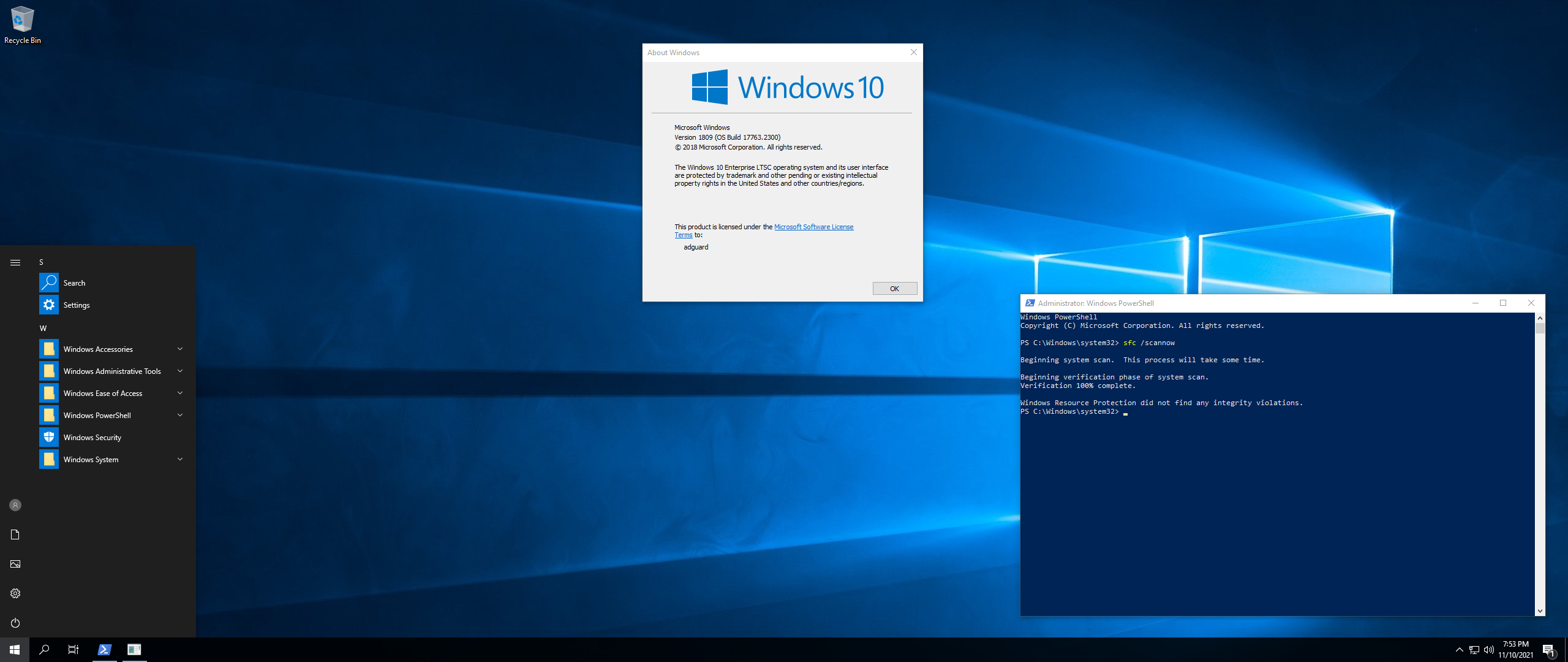Click the 'adguard' licensee name

pyautogui.click(x=696, y=247)
